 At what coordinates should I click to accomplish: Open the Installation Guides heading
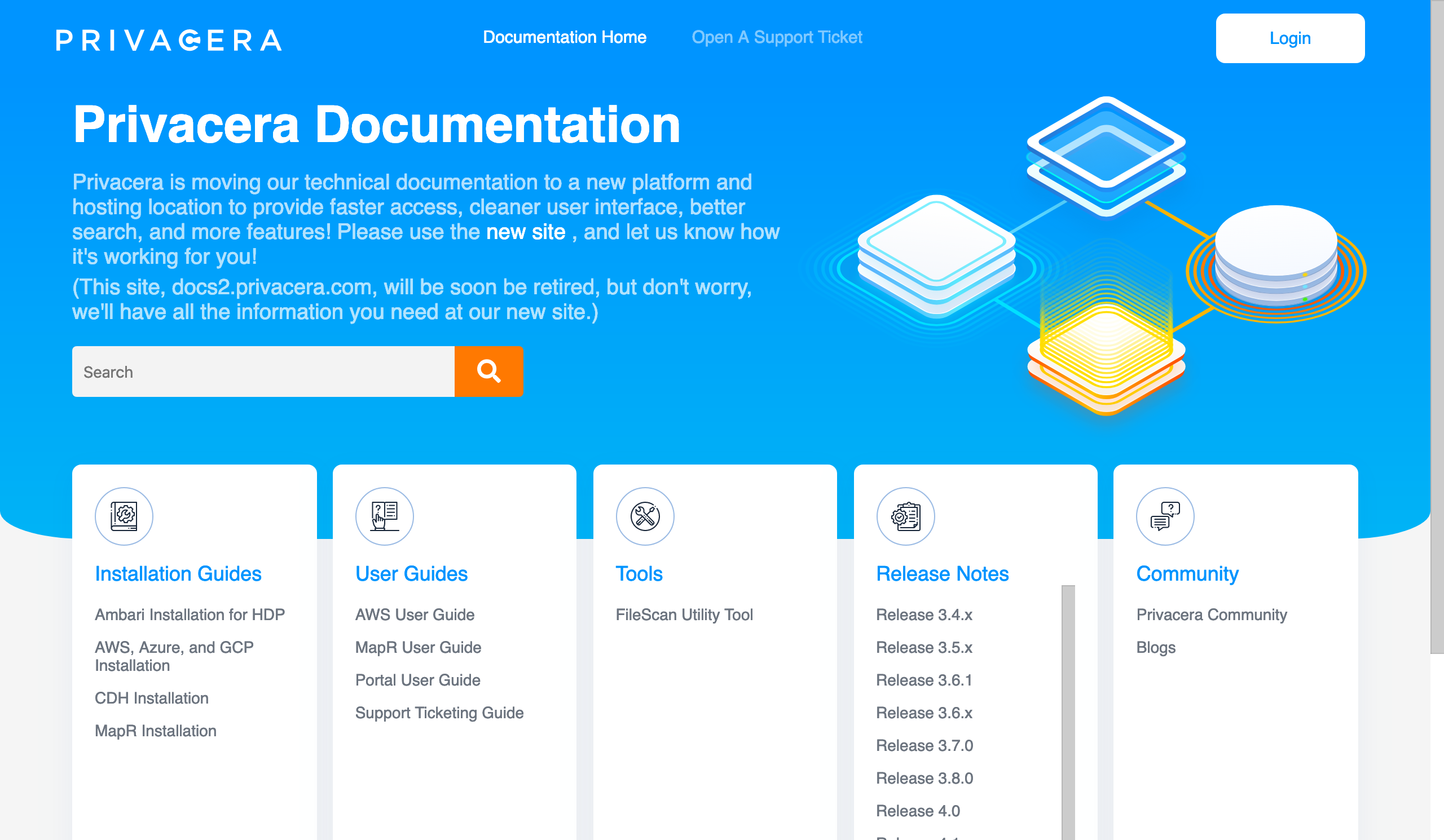point(178,574)
